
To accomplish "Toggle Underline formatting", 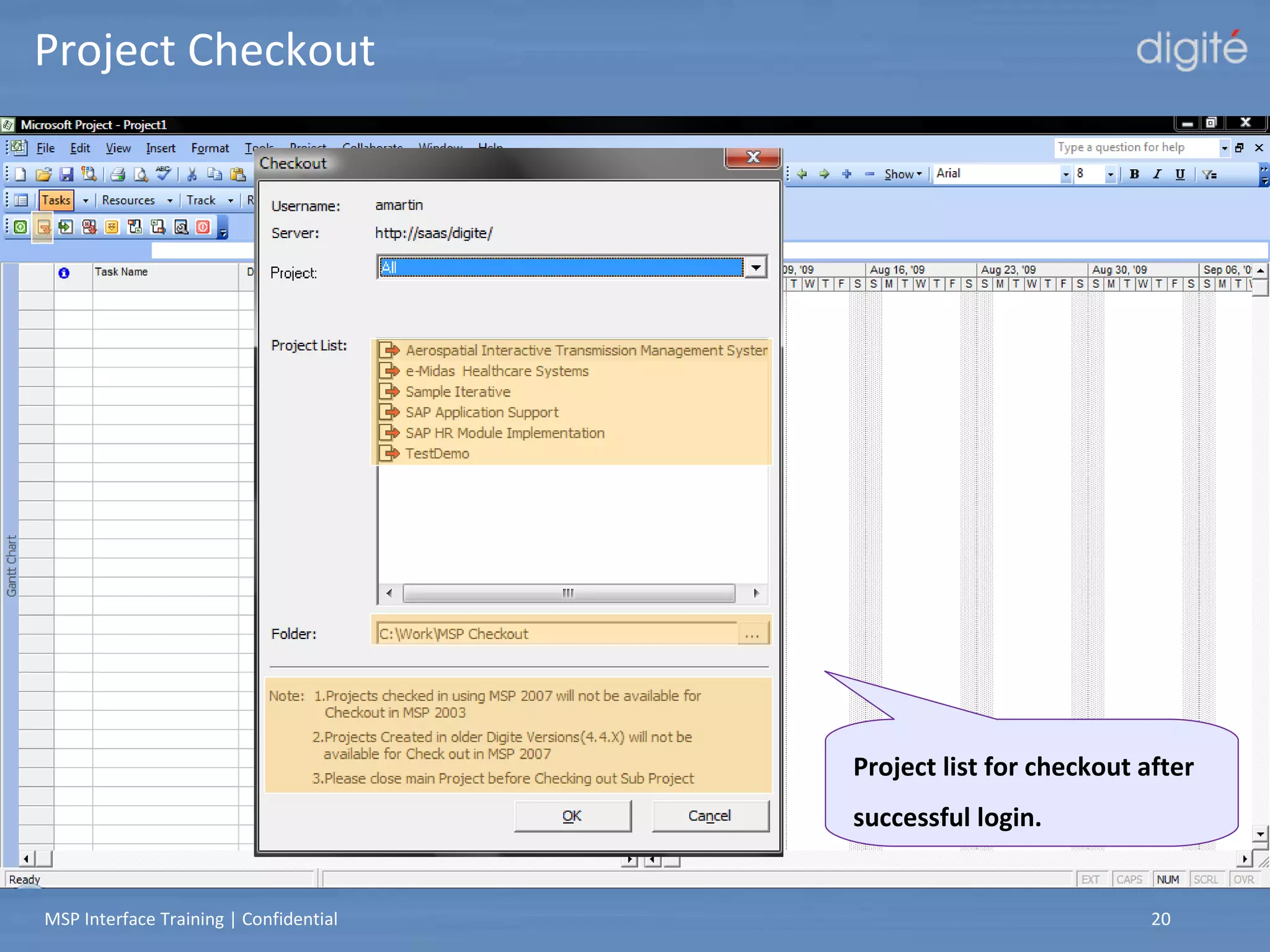I will pyautogui.click(x=1180, y=174).
